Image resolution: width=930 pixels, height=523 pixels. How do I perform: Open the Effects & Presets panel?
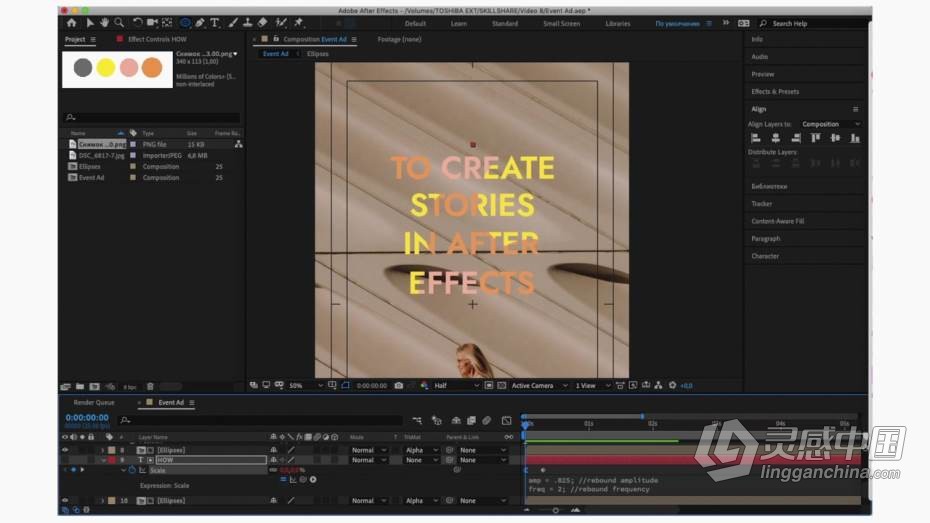[775, 92]
